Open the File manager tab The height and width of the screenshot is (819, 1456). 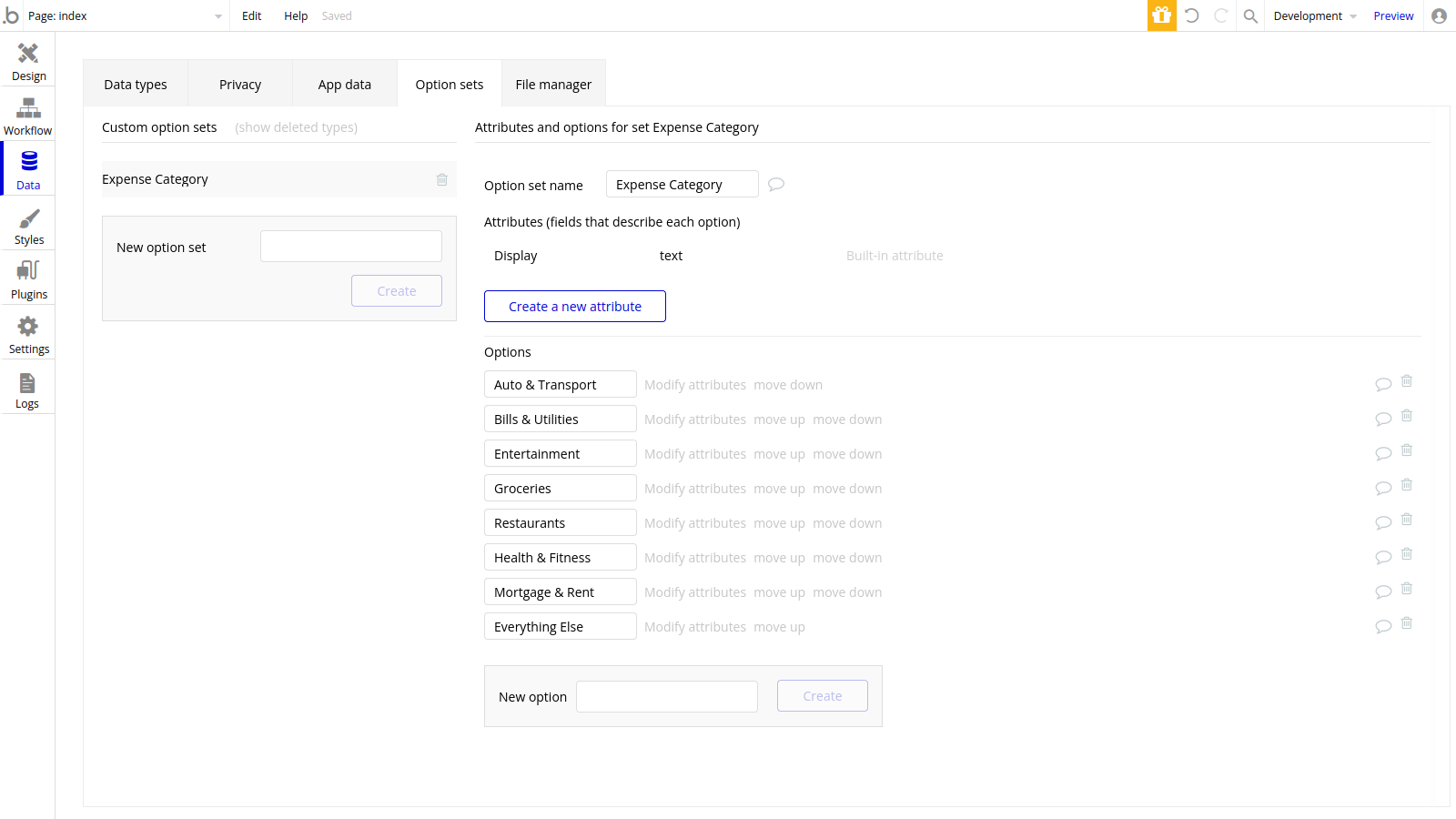pos(553,84)
